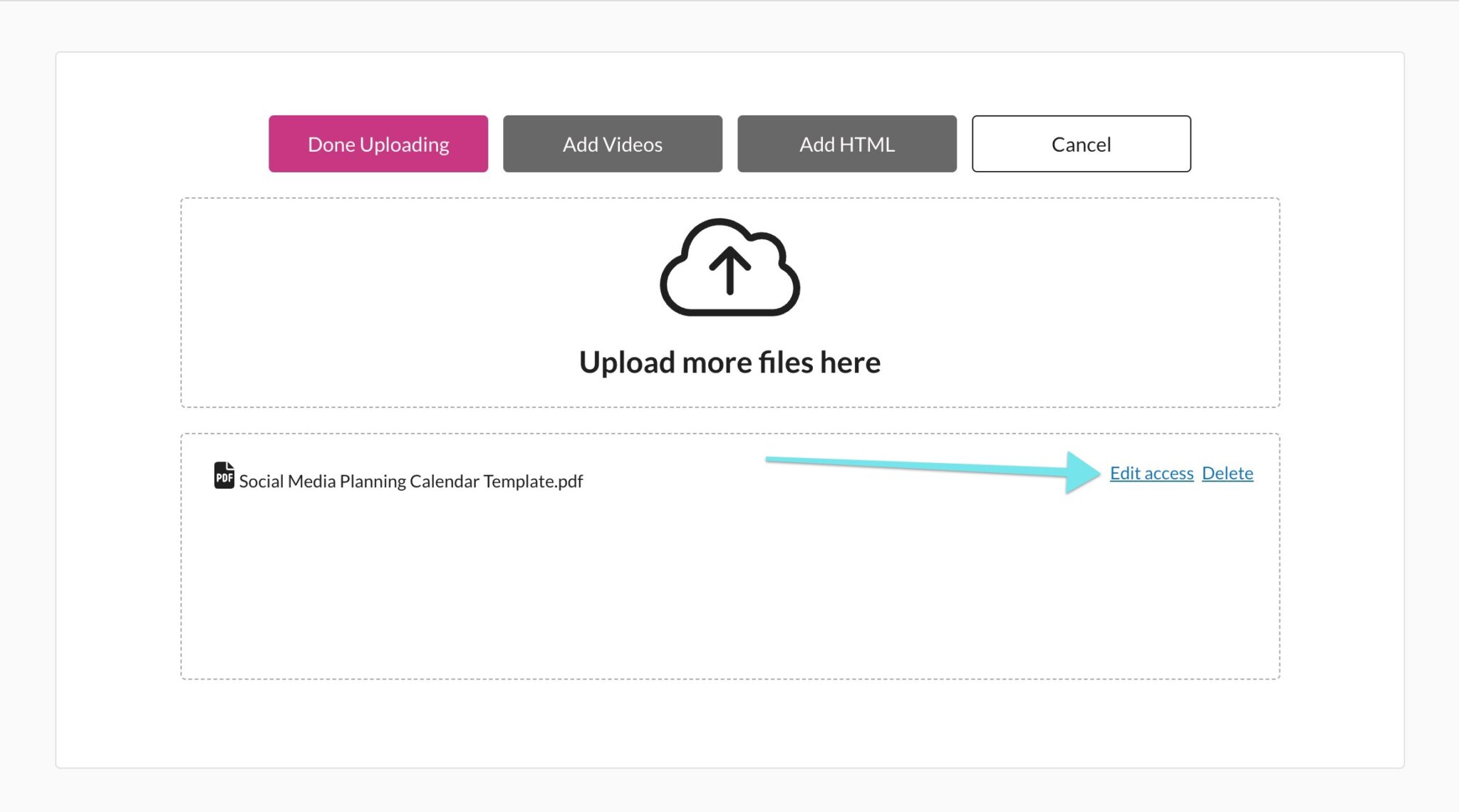Open Edit access for the PDF
The height and width of the screenshot is (812, 1459).
(1151, 474)
